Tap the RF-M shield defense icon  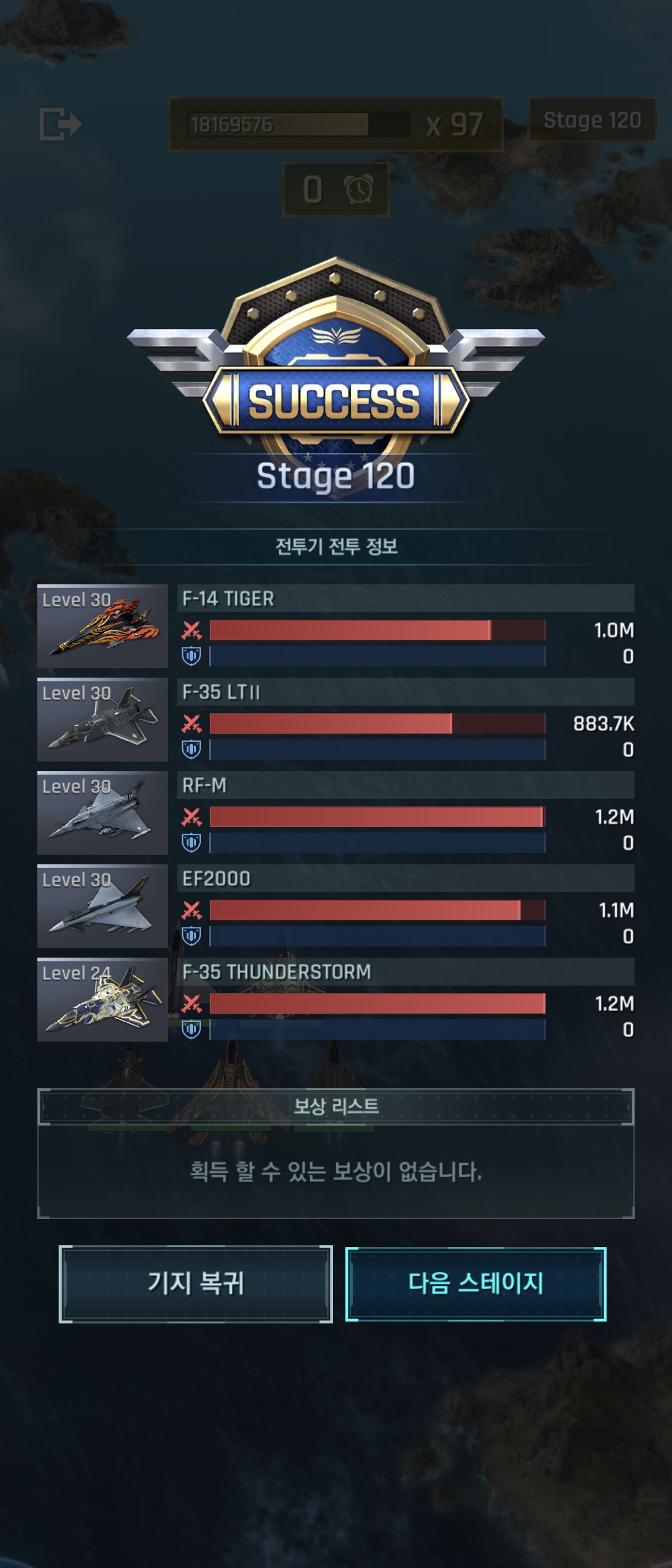[x=192, y=842]
